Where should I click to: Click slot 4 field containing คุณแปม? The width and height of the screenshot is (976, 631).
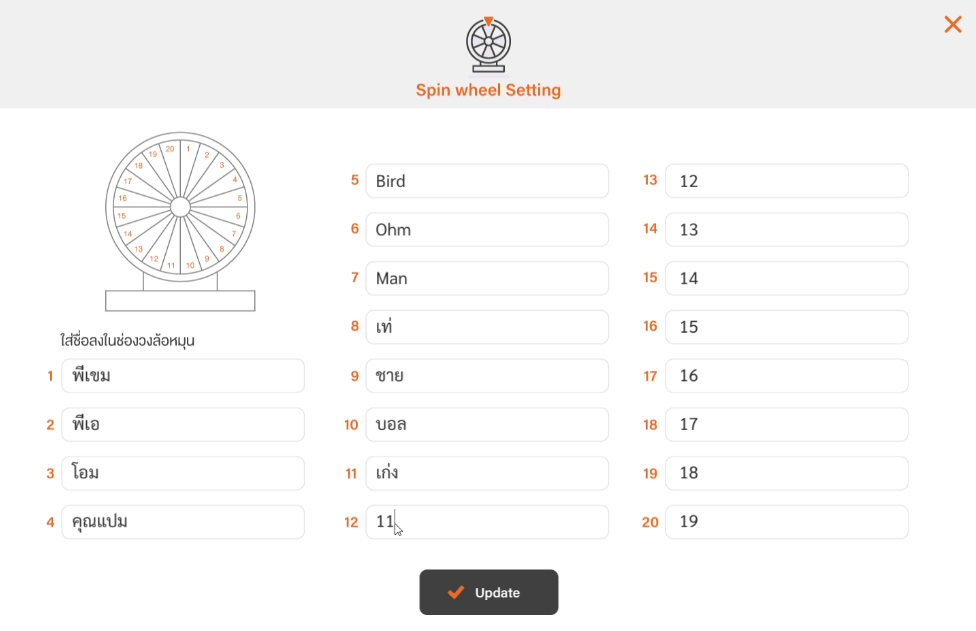(x=183, y=521)
